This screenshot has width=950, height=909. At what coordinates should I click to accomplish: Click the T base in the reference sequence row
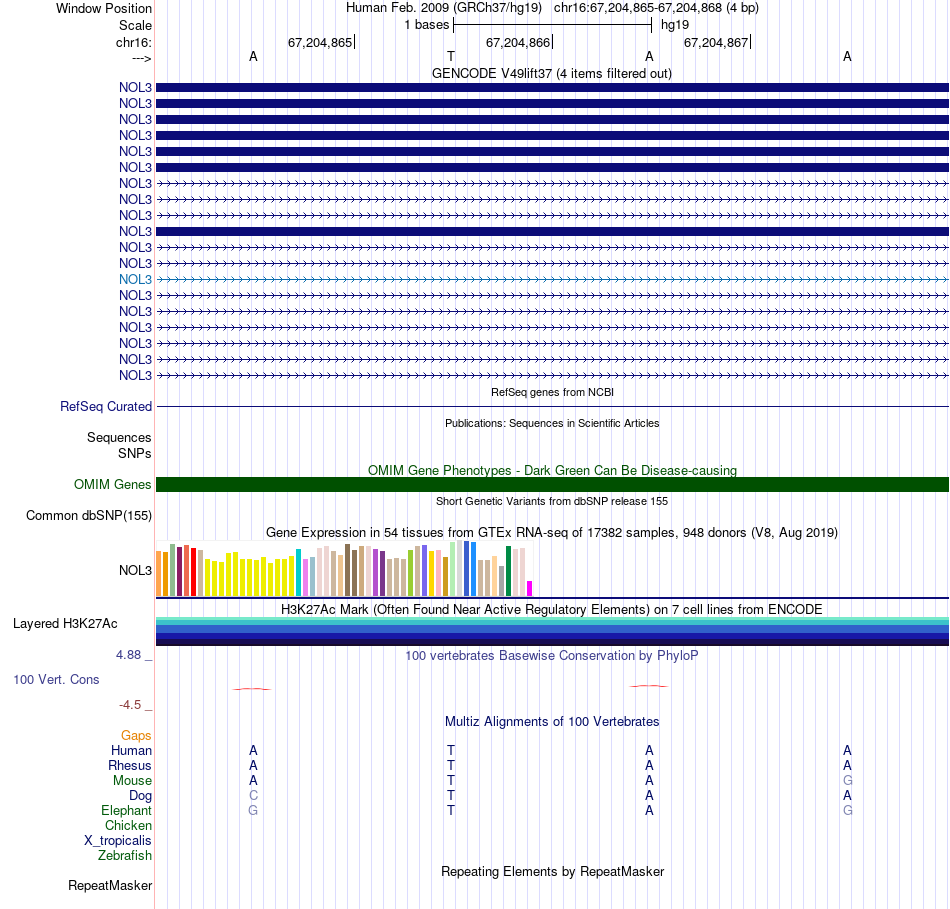(x=451, y=56)
